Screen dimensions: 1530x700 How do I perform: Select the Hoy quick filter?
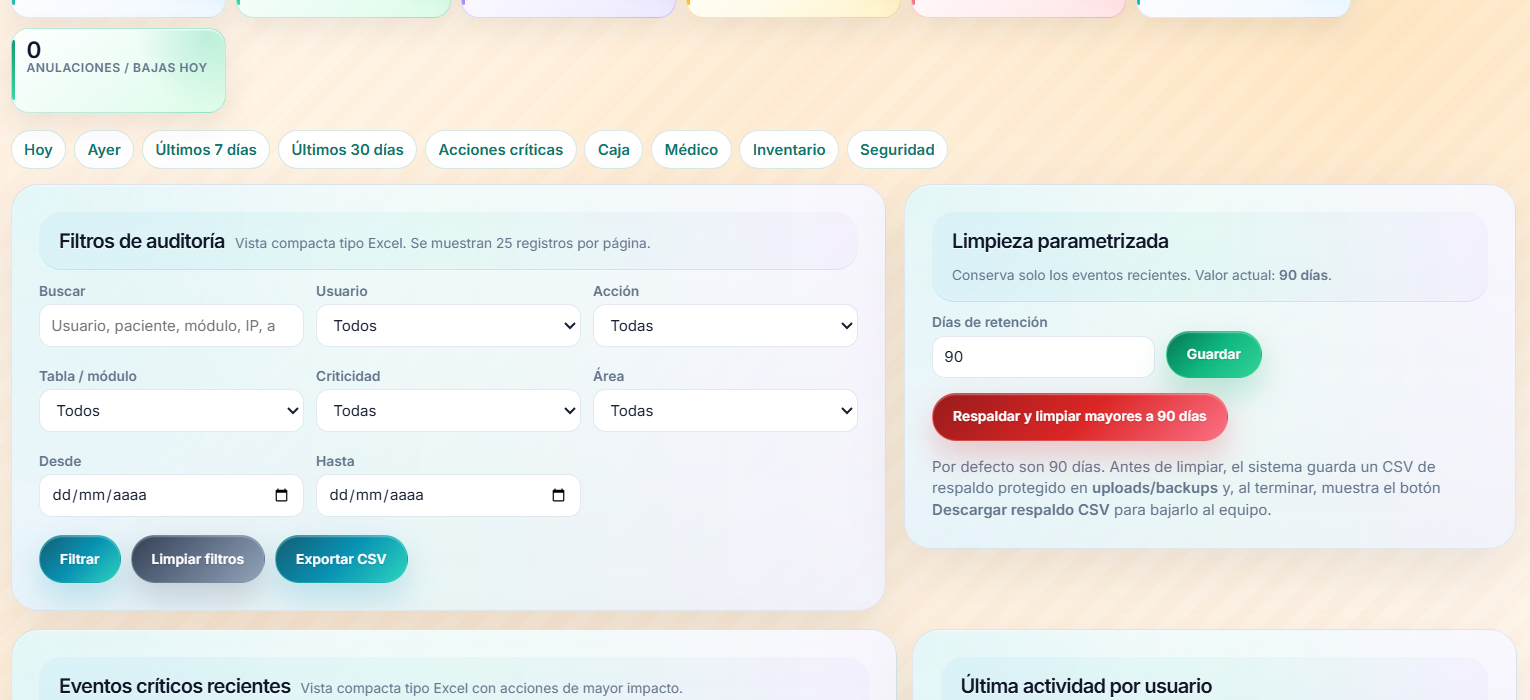38,150
